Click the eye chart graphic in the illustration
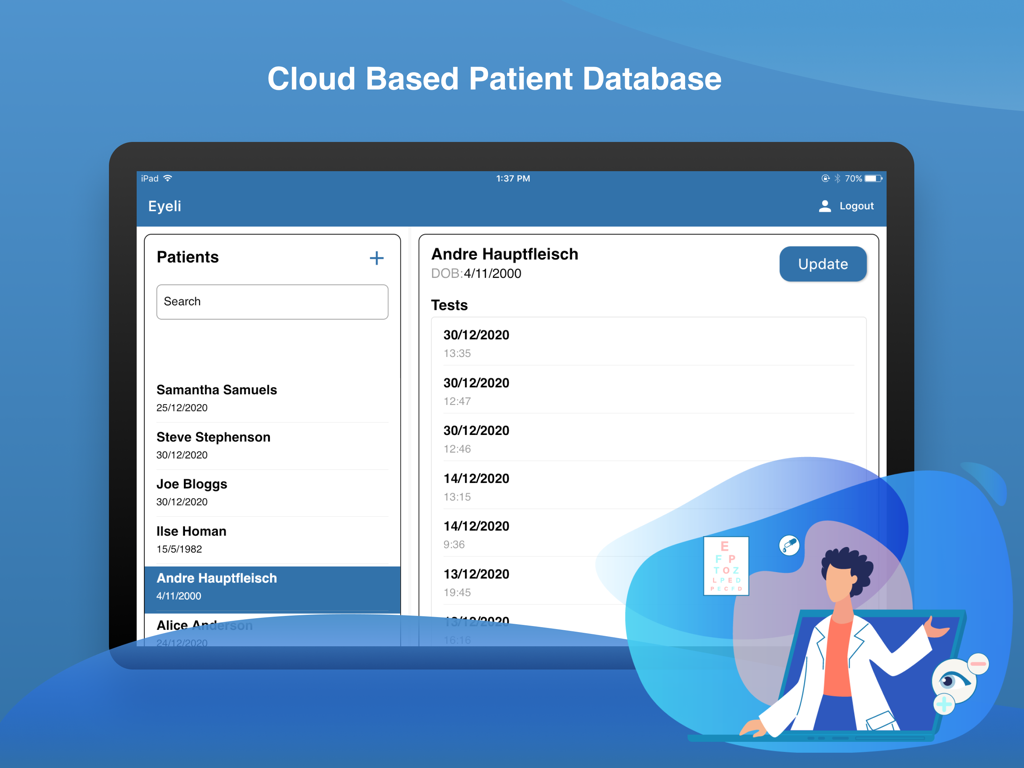This screenshot has width=1024, height=768. (726, 566)
